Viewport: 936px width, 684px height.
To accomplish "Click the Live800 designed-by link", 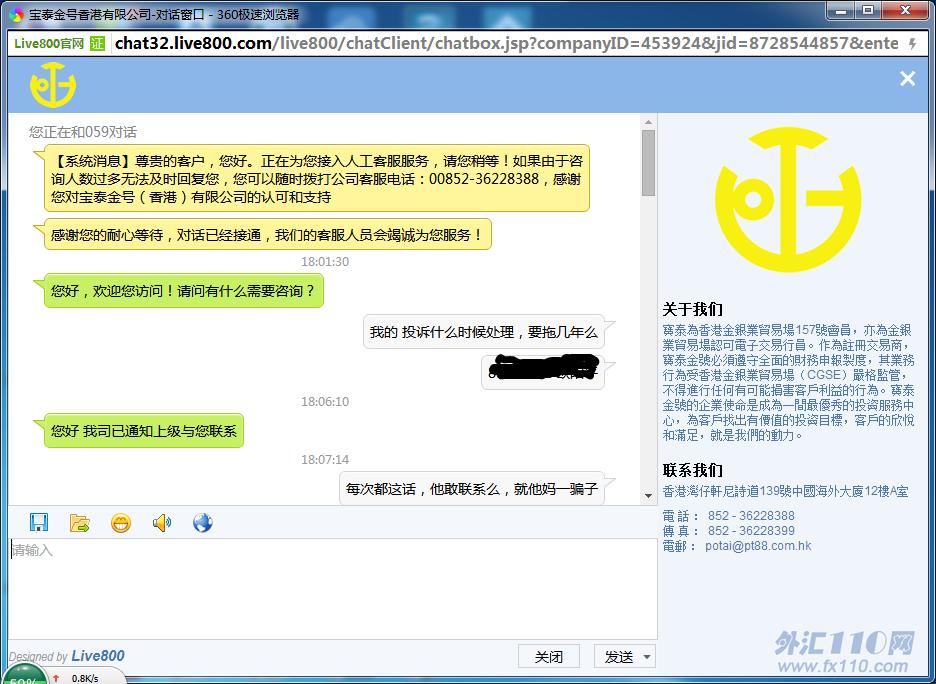I will click(x=98, y=656).
